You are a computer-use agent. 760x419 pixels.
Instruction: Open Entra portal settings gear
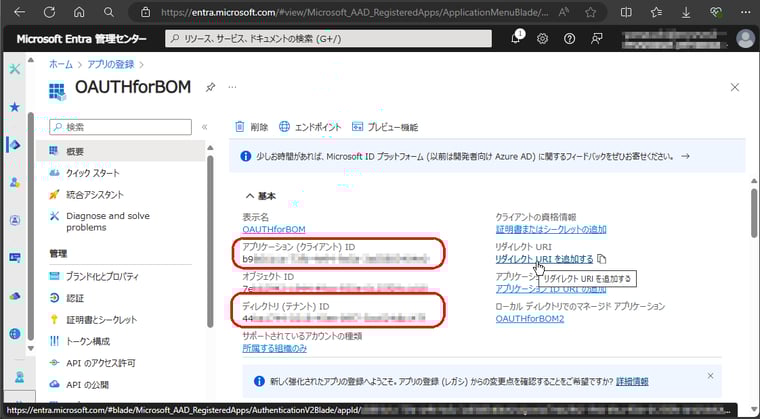pyautogui.click(x=542, y=39)
